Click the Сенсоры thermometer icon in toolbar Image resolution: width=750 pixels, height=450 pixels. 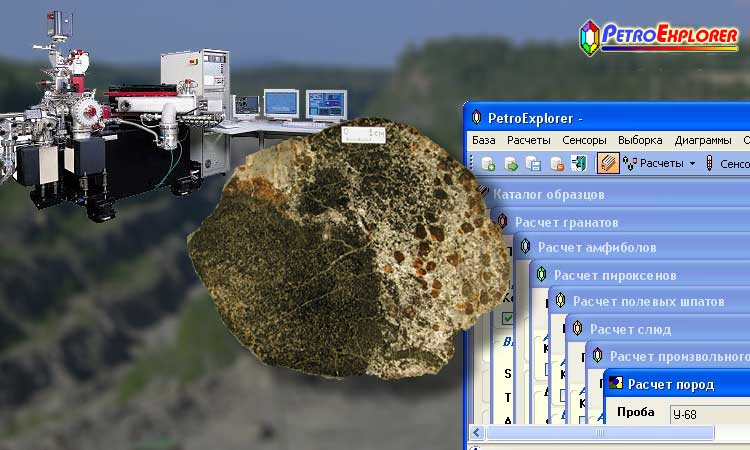click(709, 164)
